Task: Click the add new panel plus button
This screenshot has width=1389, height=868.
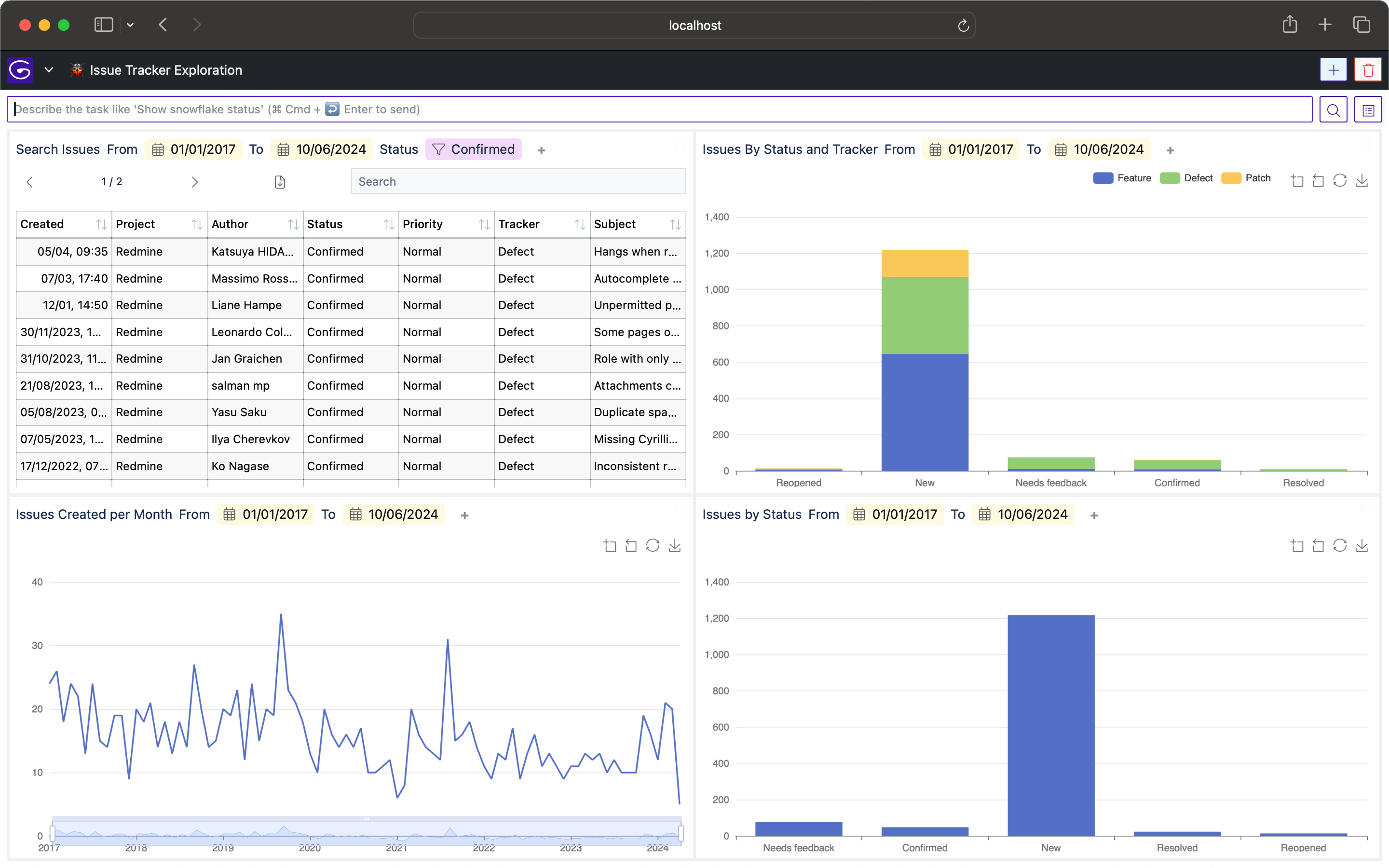Action: (1334, 70)
